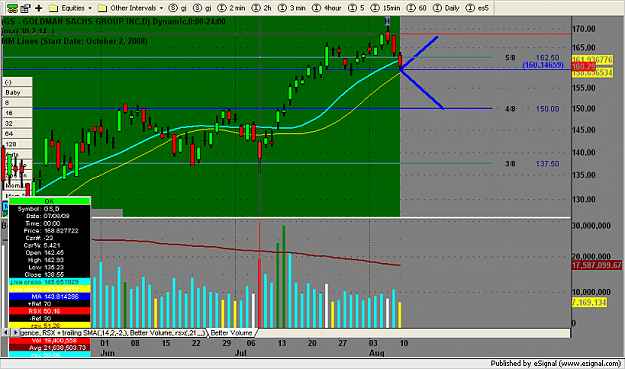This screenshot has width=625, height=369.
Task: Open the Other Intervals folder dropdown
Action: tap(131, 8)
